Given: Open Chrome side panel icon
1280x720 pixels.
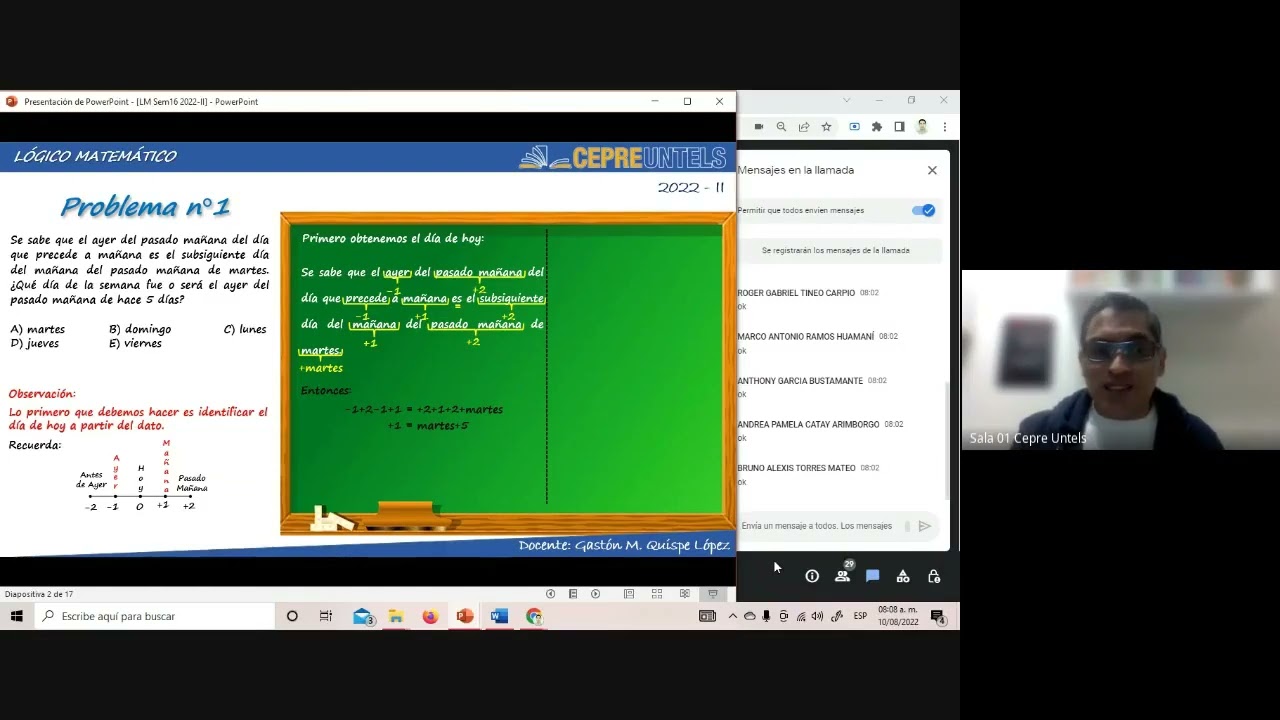Looking at the screenshot, I should tap(899, 127).
